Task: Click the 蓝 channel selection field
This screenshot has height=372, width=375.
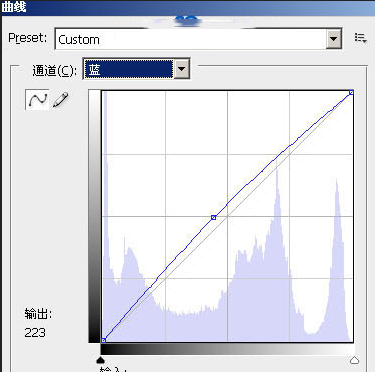Action: (x=129, y=69)
